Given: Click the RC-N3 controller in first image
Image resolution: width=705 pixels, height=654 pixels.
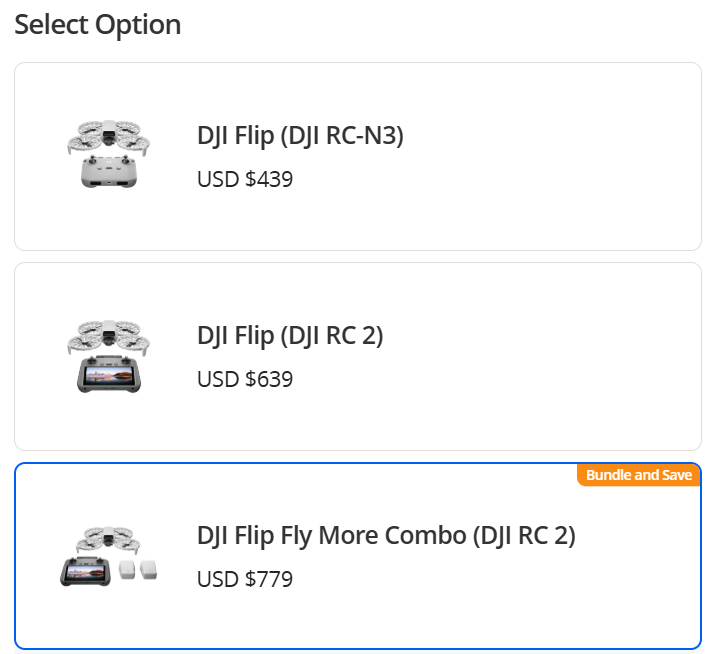Looking at the screenshot, I should (108, 171).
